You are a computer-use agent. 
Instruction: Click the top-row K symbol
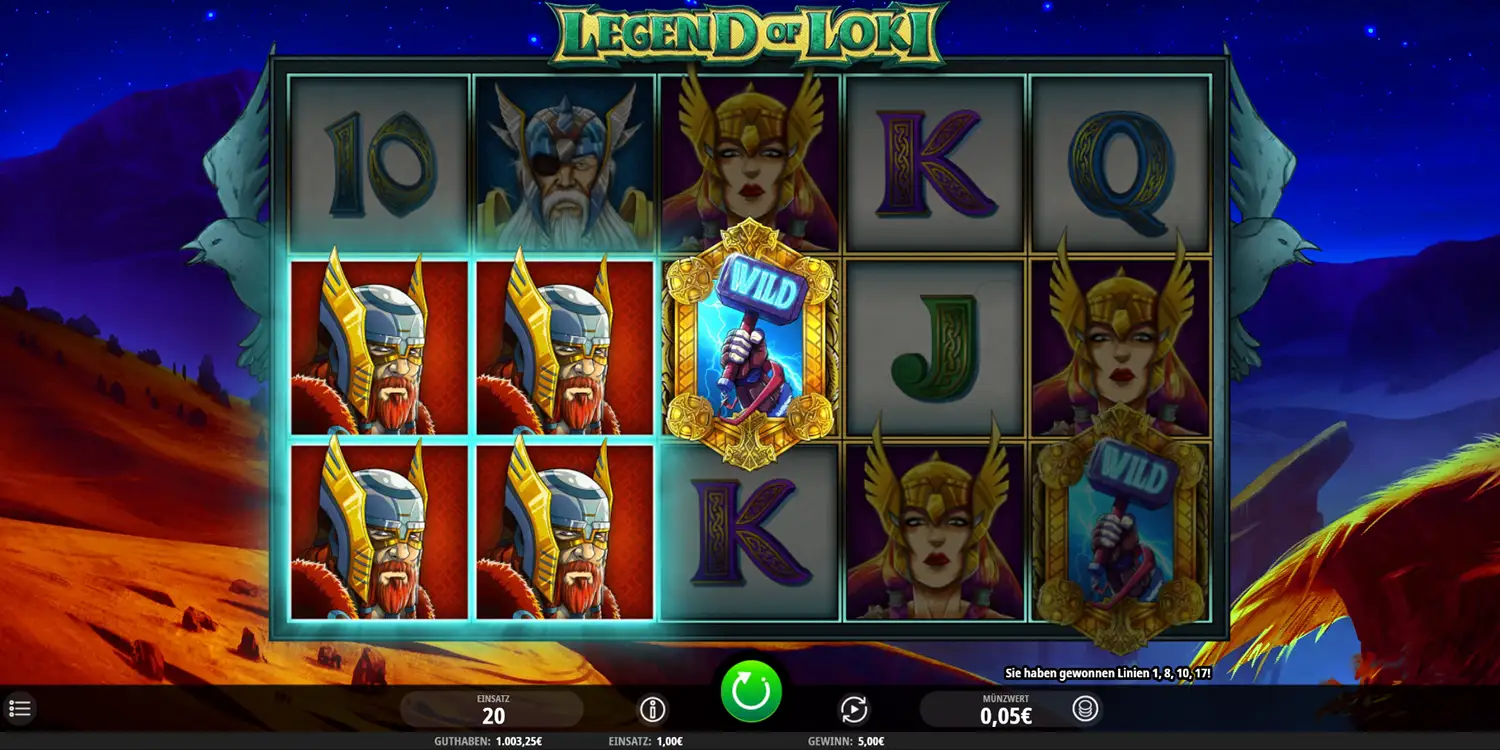(x=934, y=164)
